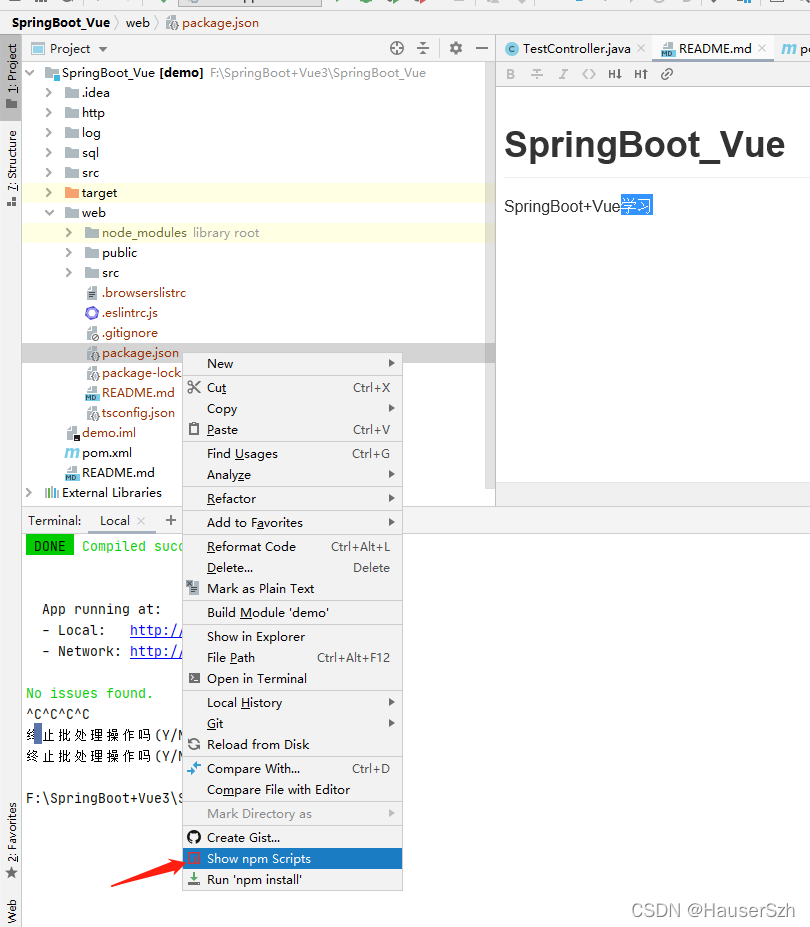Expand the http folder
Screen dimensions: 810x927
click(x=49, y=112)
